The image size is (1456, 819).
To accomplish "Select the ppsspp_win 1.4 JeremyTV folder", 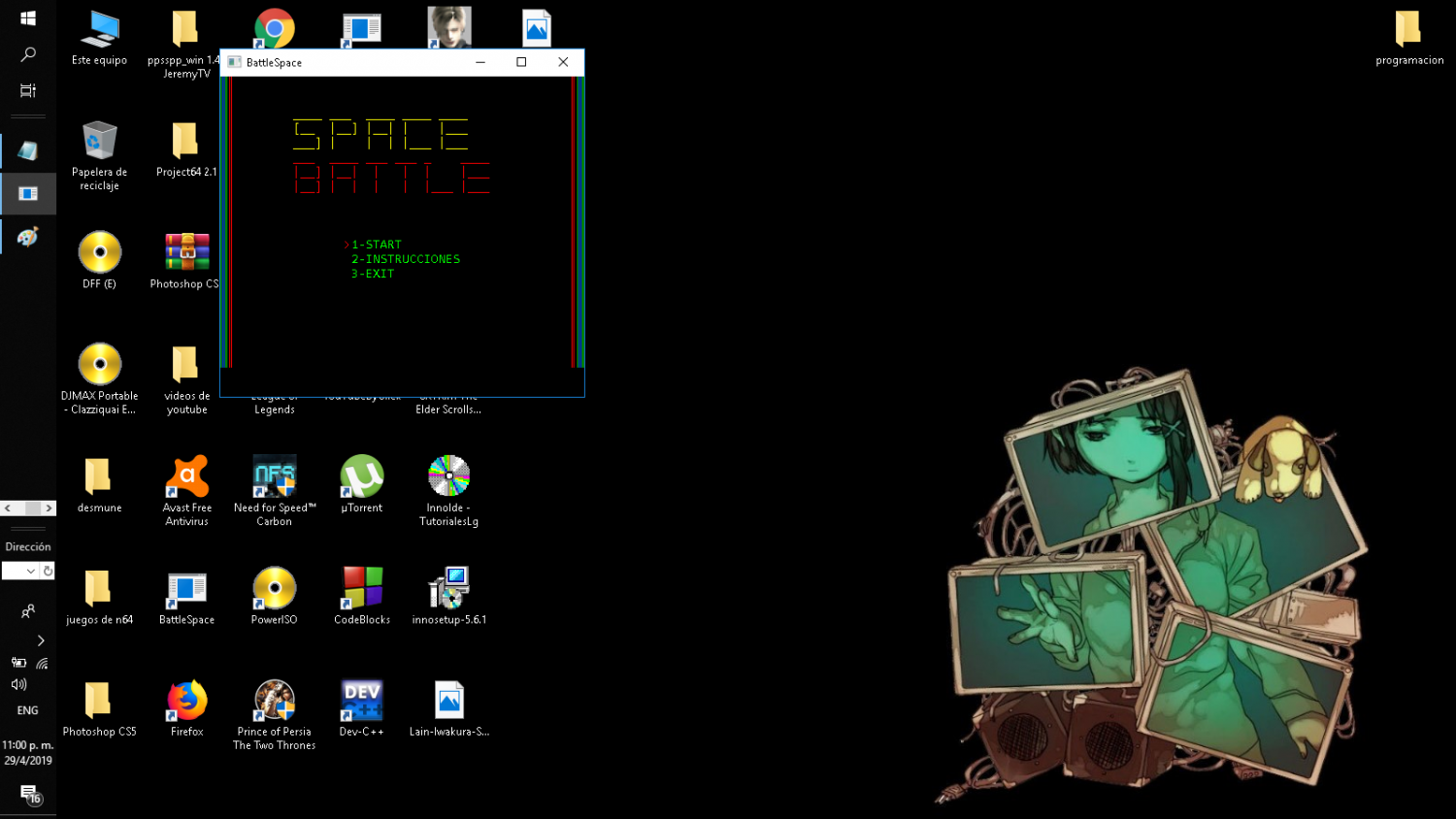I will [x=184, y=44].
